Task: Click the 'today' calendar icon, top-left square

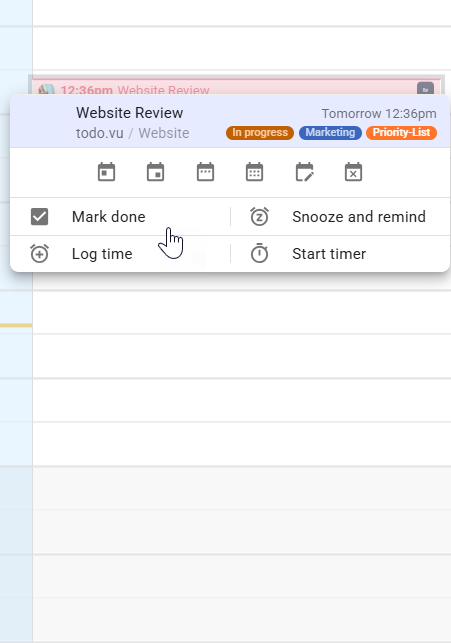Action: click(x=106, y=172)
